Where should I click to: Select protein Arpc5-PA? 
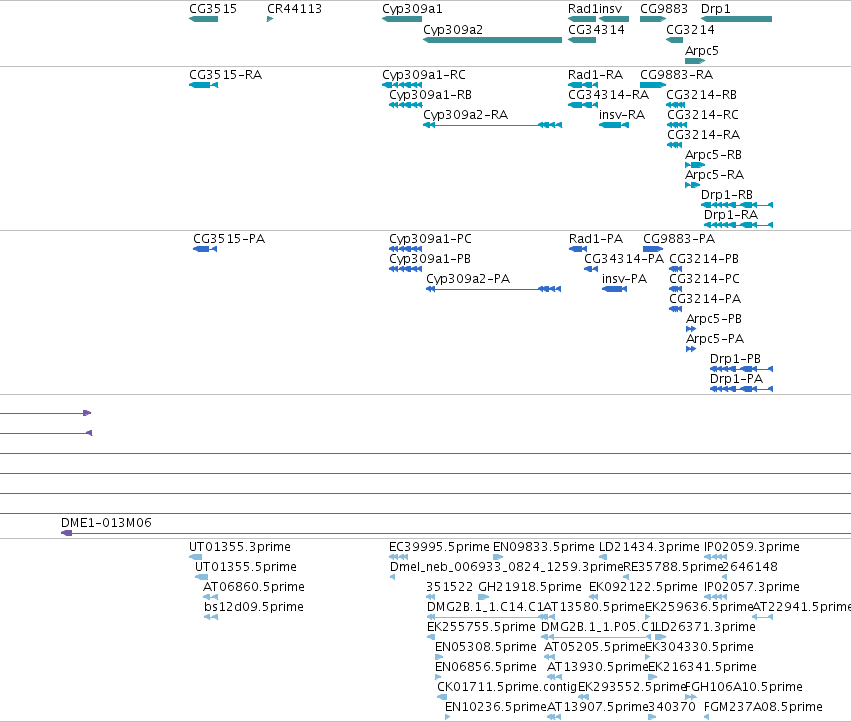(x=715, y=339)
